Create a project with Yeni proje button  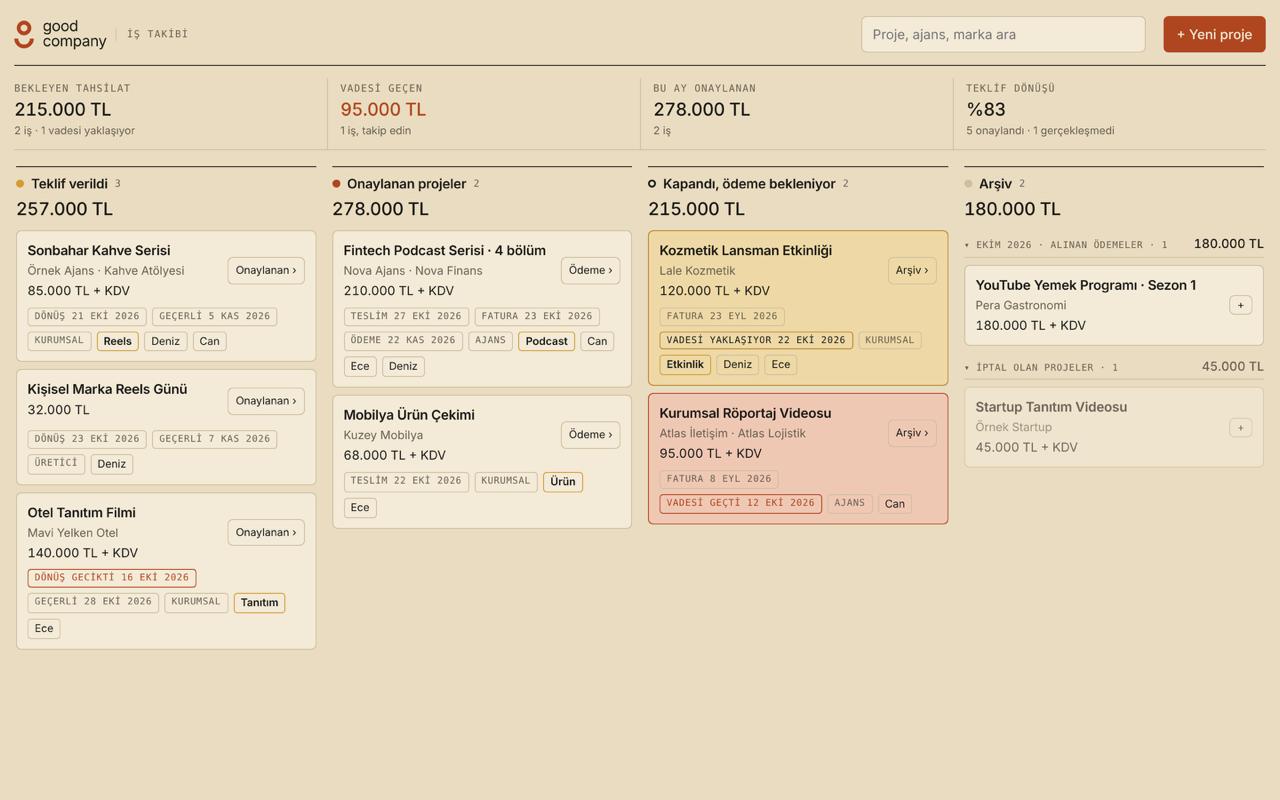pyautogui.click(x=1214, y=34)
